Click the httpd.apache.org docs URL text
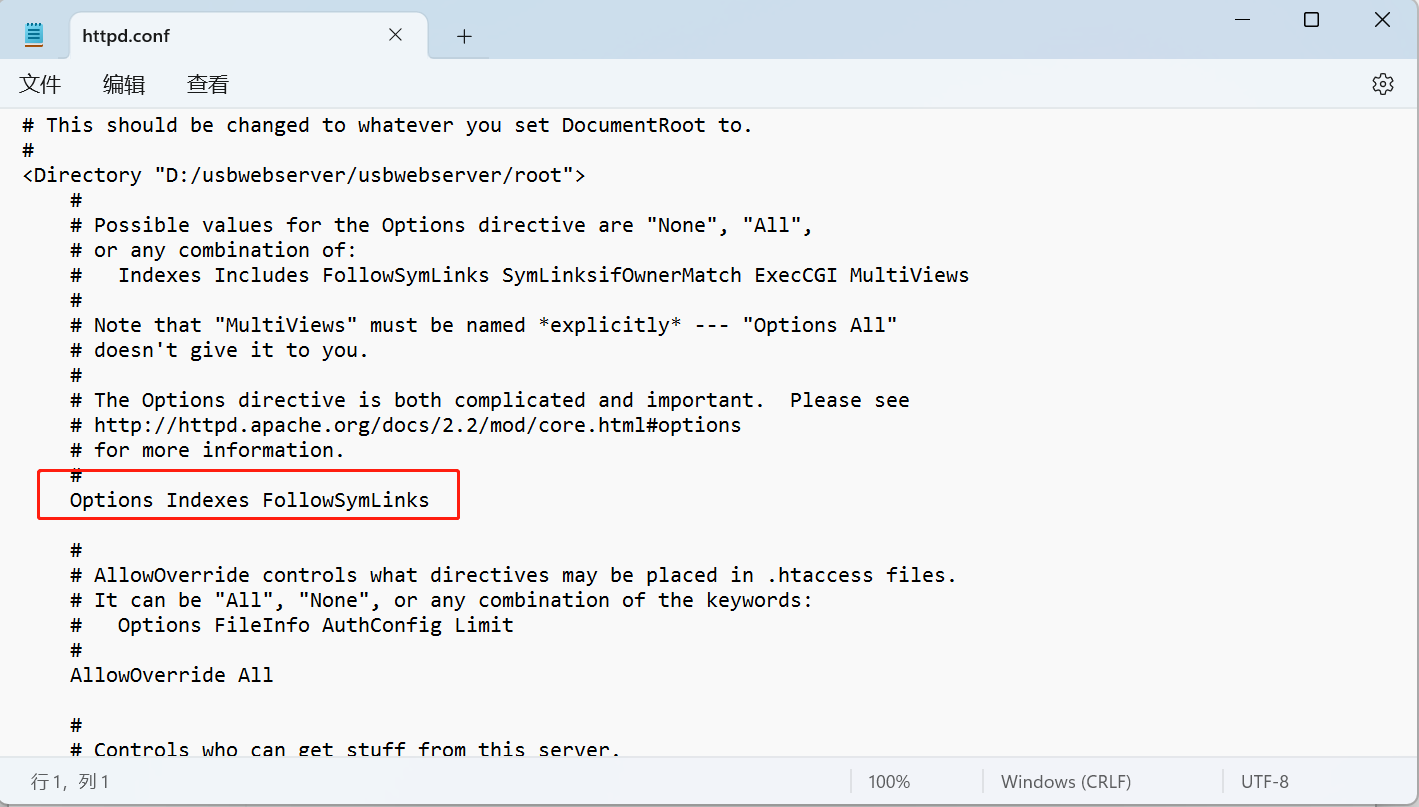The image size is (1419, 807). (x=417, y=425)
